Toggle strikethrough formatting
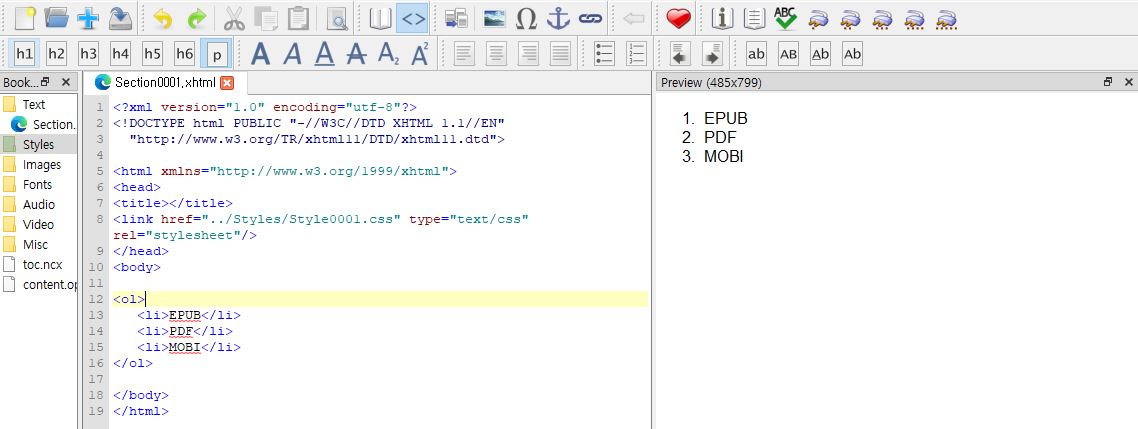The height and width of the screenshot is (429, 1138). [356, 54]
